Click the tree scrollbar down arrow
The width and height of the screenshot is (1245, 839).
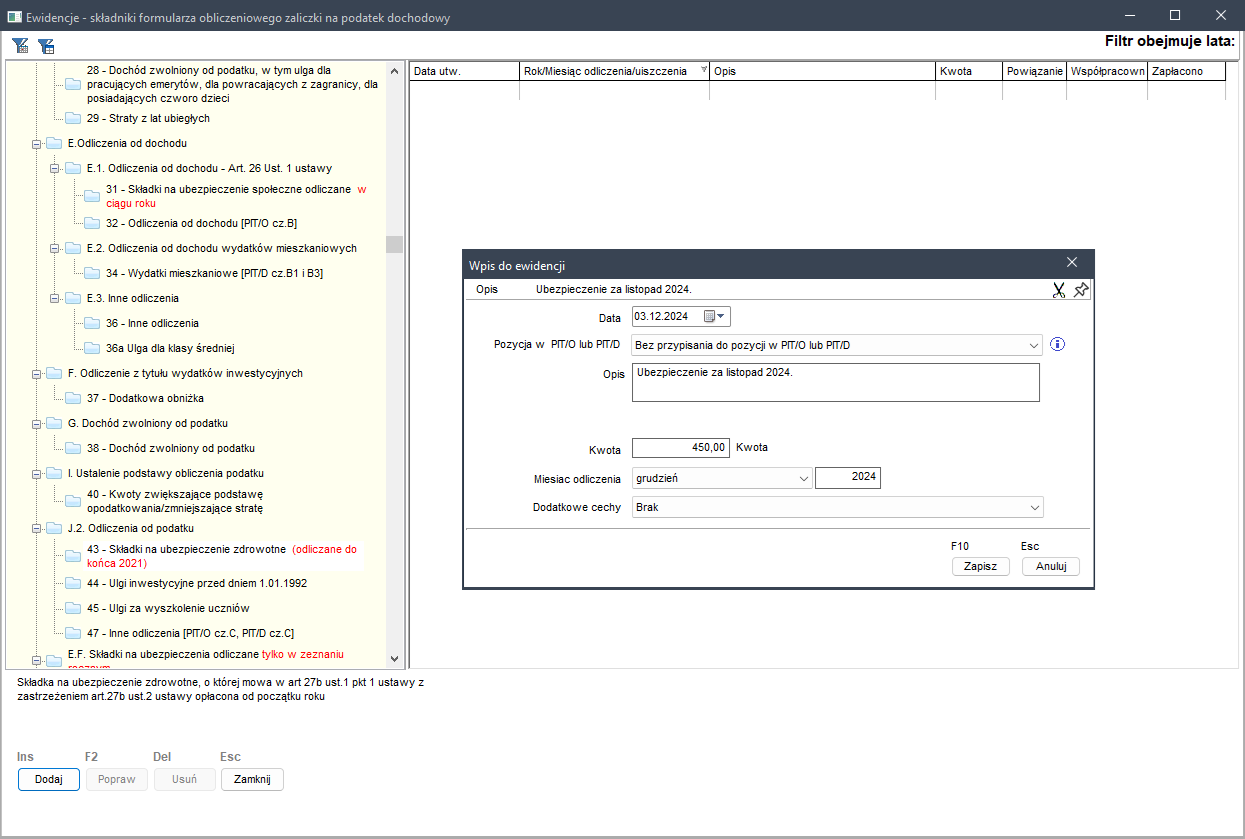click(394, 659)
